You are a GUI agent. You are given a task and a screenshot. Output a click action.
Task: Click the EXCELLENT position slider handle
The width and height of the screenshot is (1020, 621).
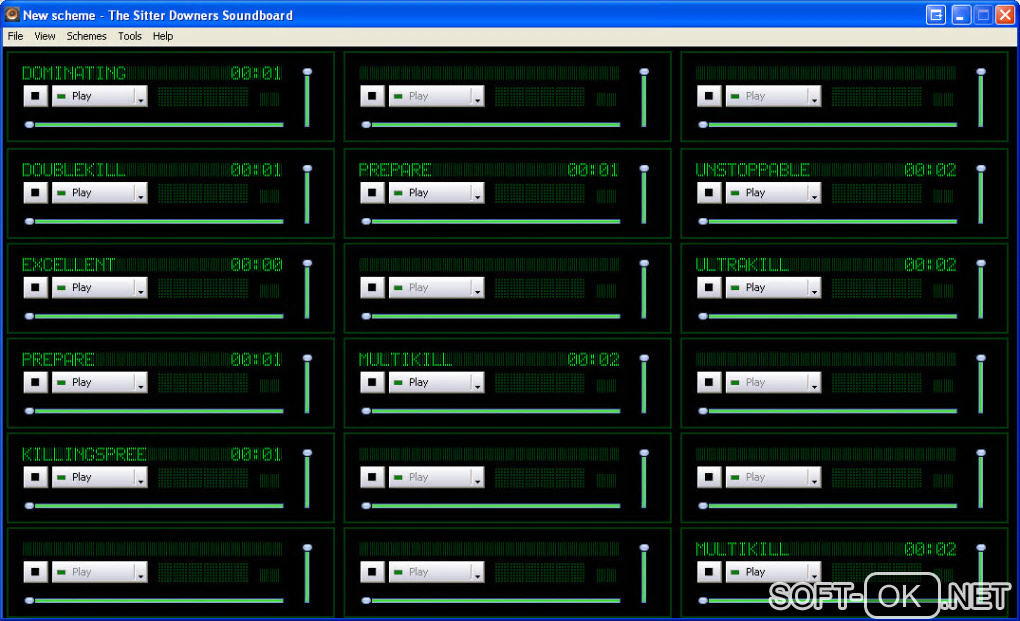click(29, 316)
